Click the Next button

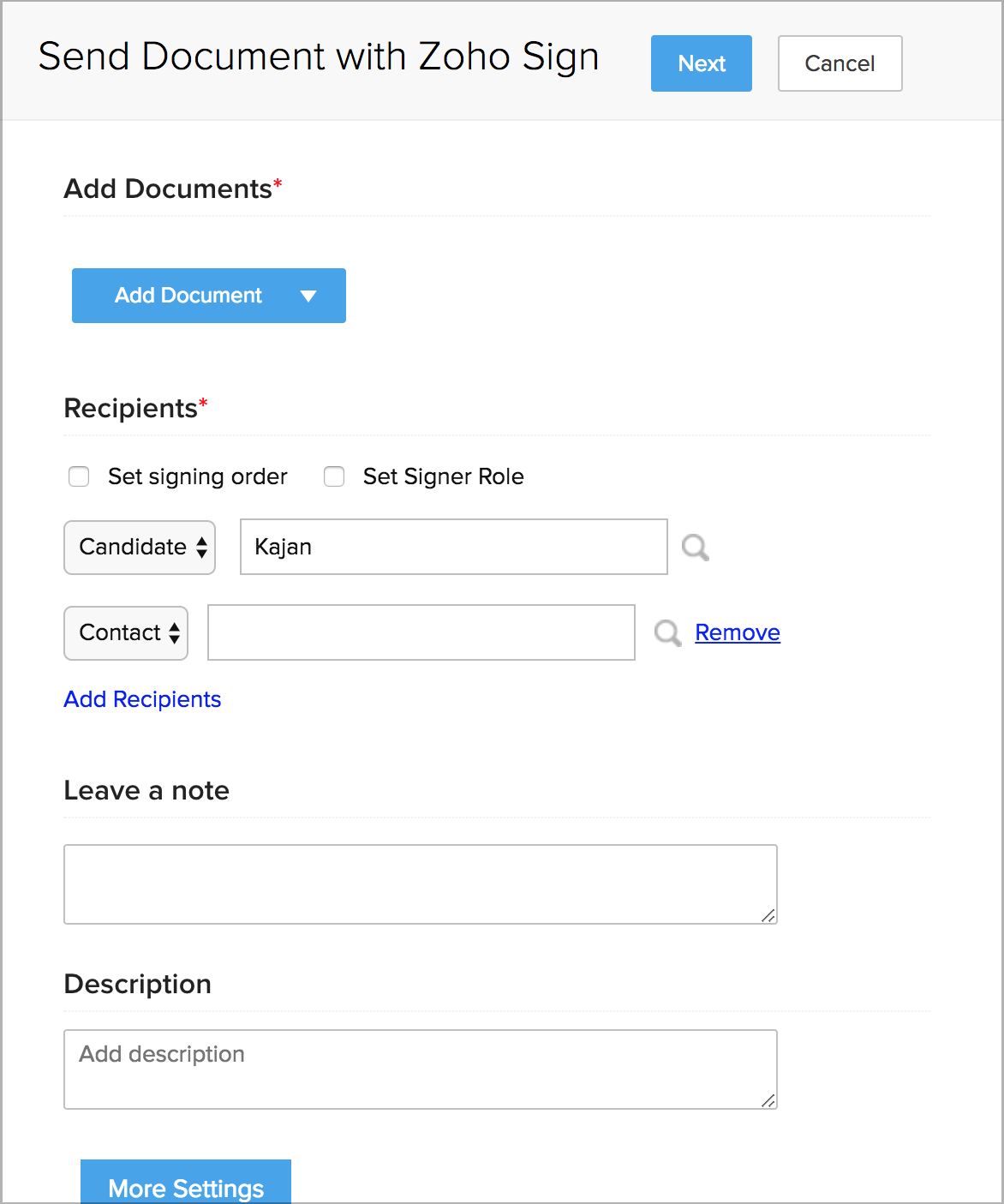click(702, 63)
